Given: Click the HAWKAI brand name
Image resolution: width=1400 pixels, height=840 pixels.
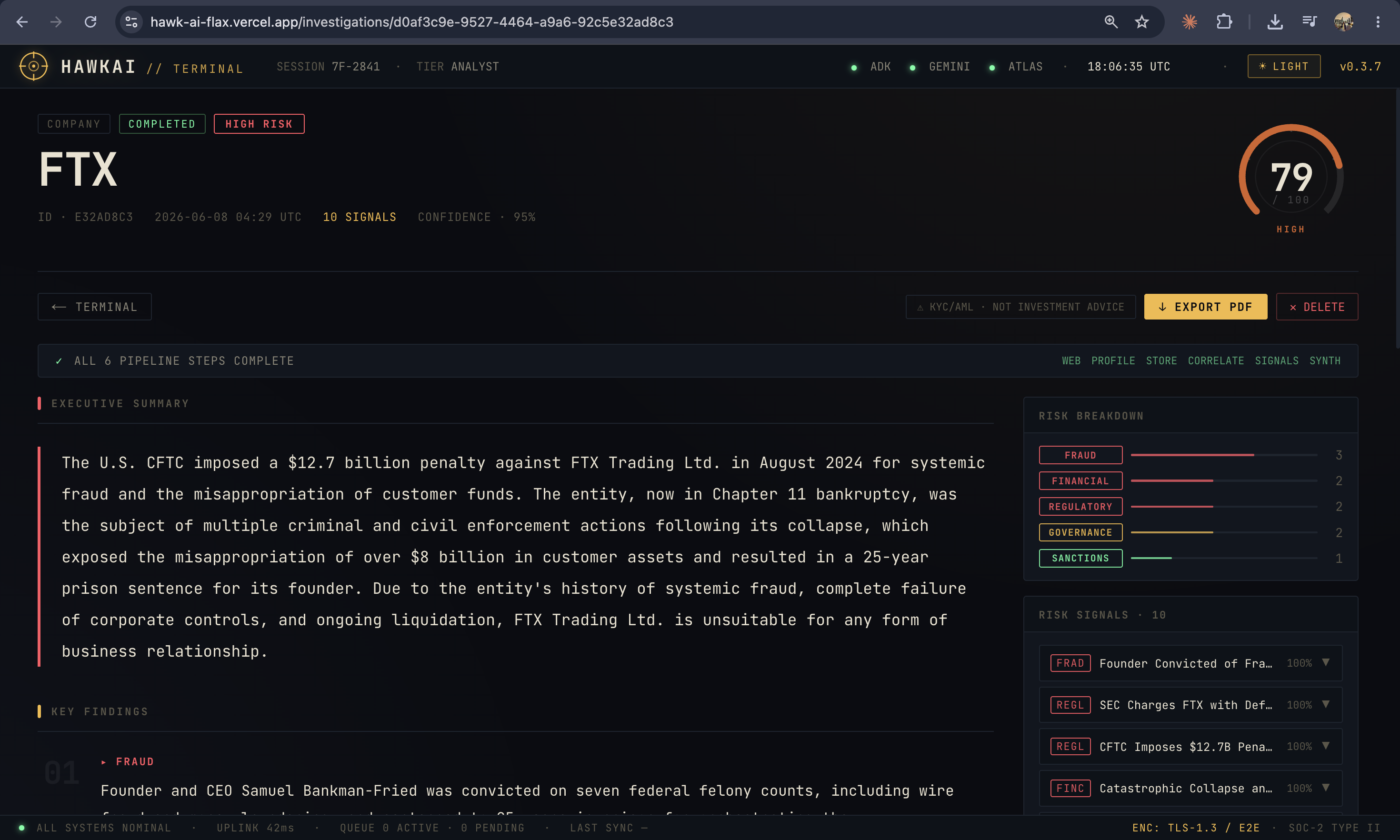Looking at the screenshot, I should (99, 67).
